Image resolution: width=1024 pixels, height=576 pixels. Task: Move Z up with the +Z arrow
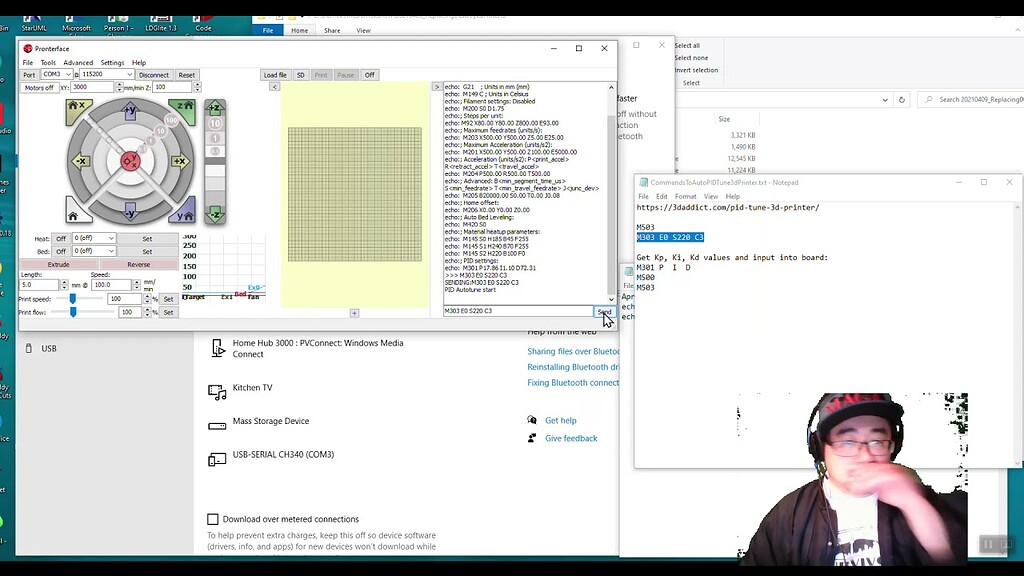click(x=214, y=107)
